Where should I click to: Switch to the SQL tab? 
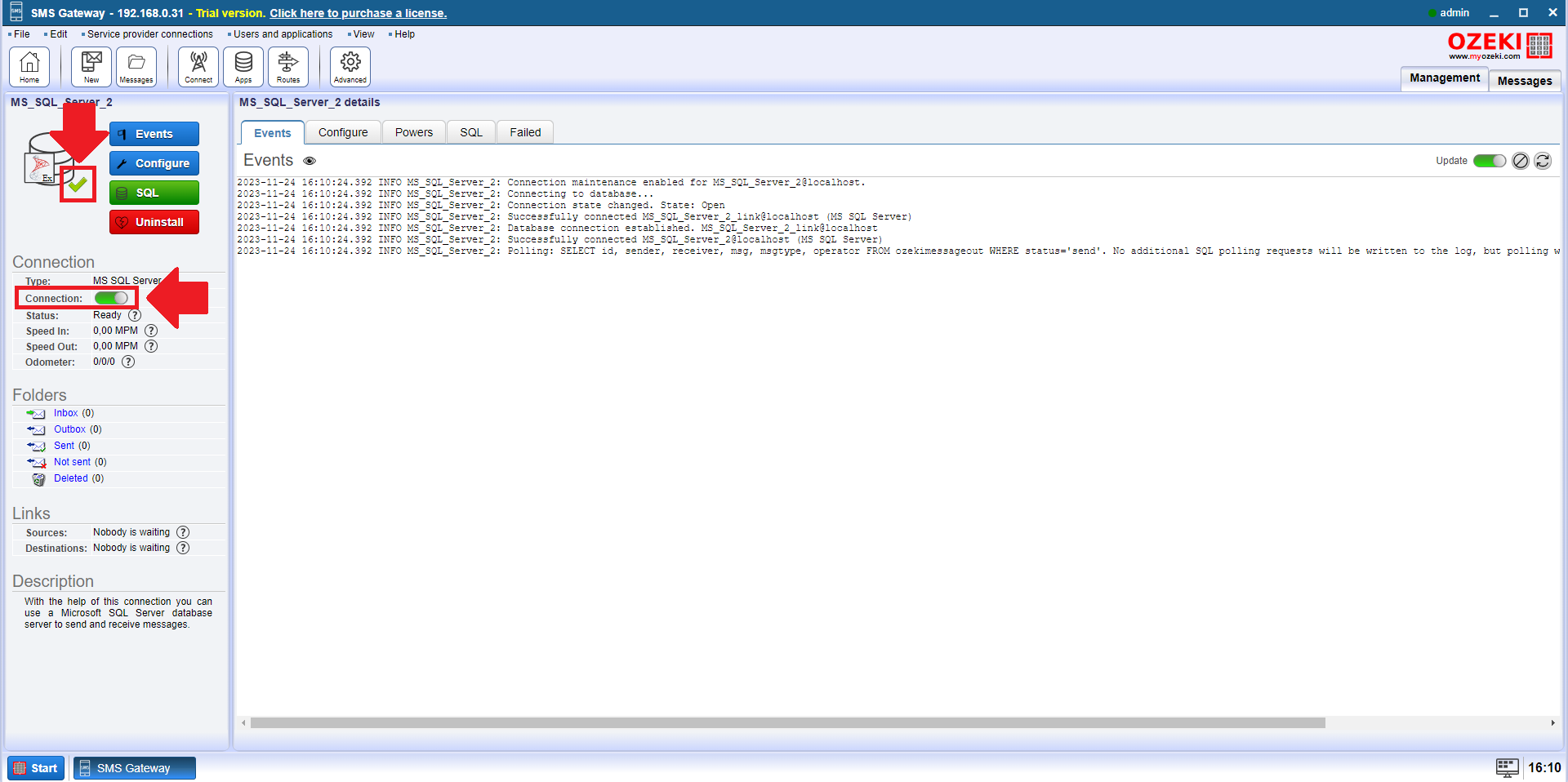tap(471, 132)
